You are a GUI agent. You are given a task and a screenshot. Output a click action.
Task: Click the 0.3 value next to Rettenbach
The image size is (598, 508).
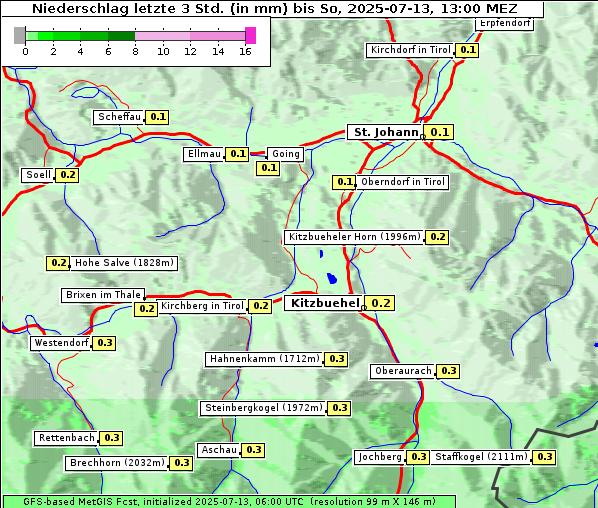(111, 438)
